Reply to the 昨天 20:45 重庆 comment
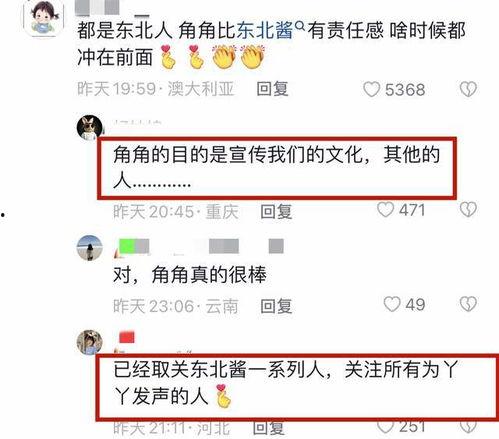 tap(276, 212)
